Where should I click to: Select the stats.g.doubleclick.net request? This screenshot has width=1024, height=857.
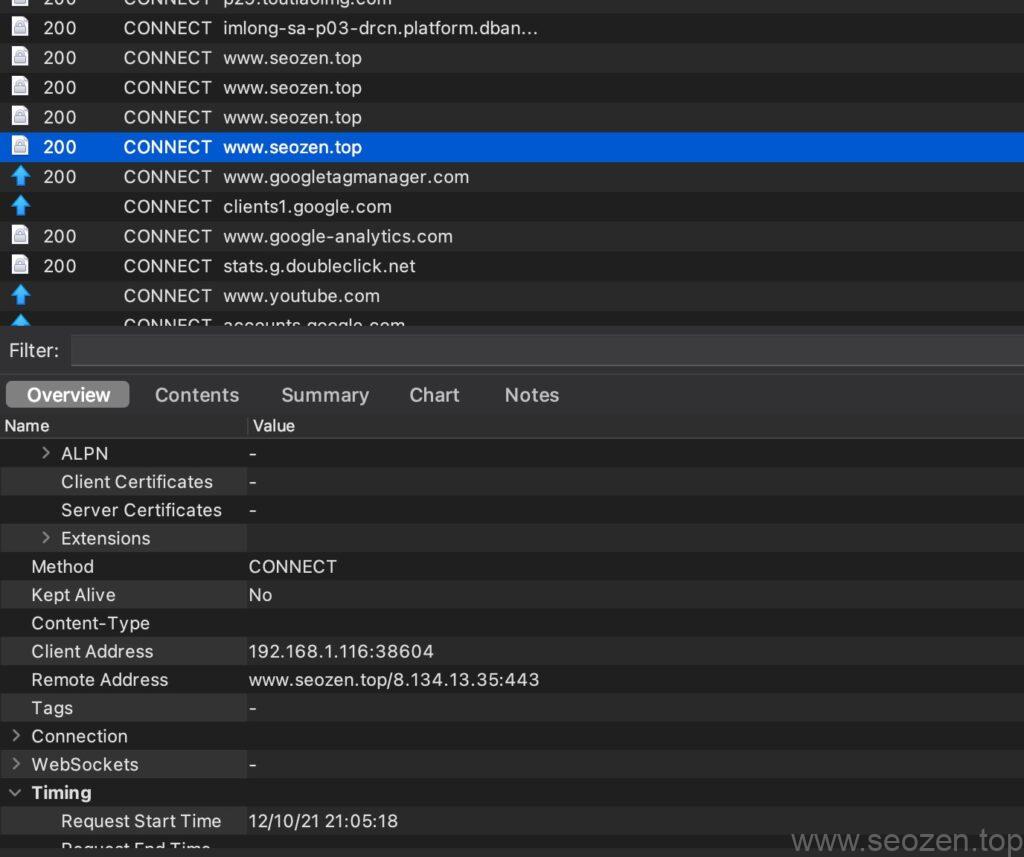pos(512,266)
